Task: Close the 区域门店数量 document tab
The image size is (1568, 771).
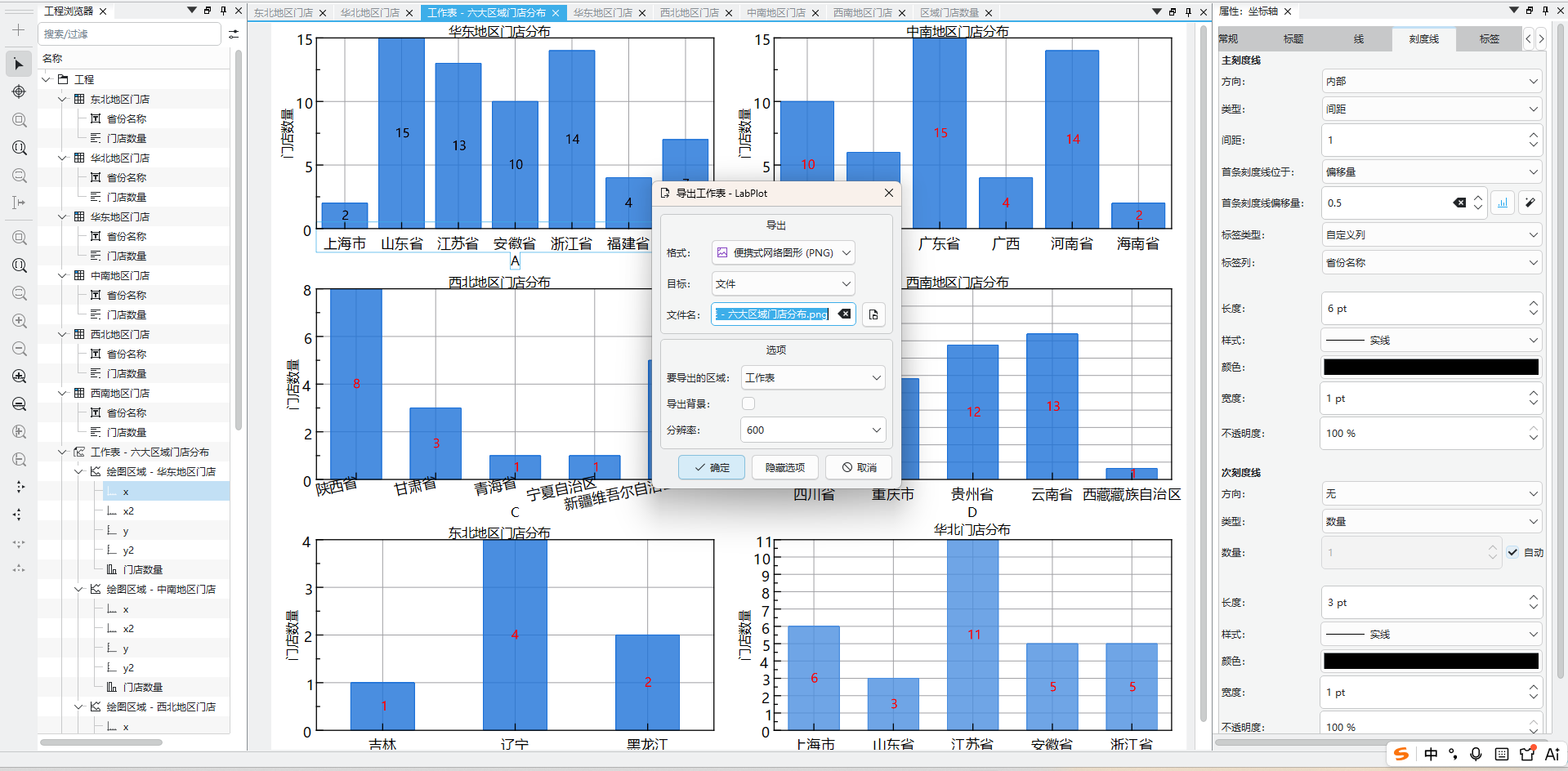Action: [989, 13]
